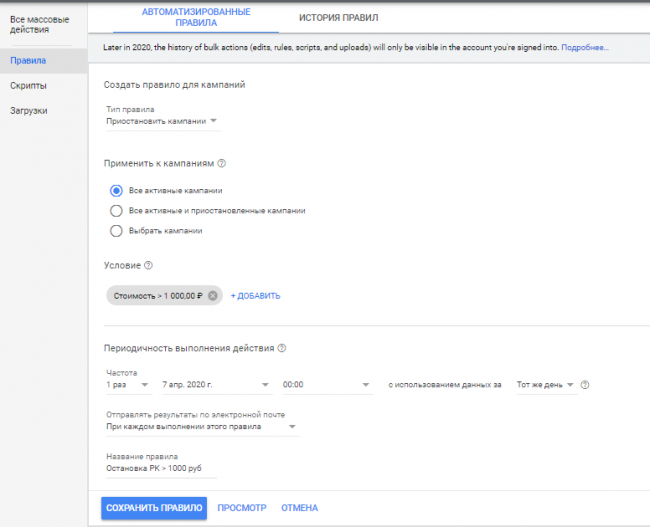This screenshot has width=650, height=527.
Task: Choose Выбрать кампании radio button
Action: pyautogui.click(x=116, y=231)
